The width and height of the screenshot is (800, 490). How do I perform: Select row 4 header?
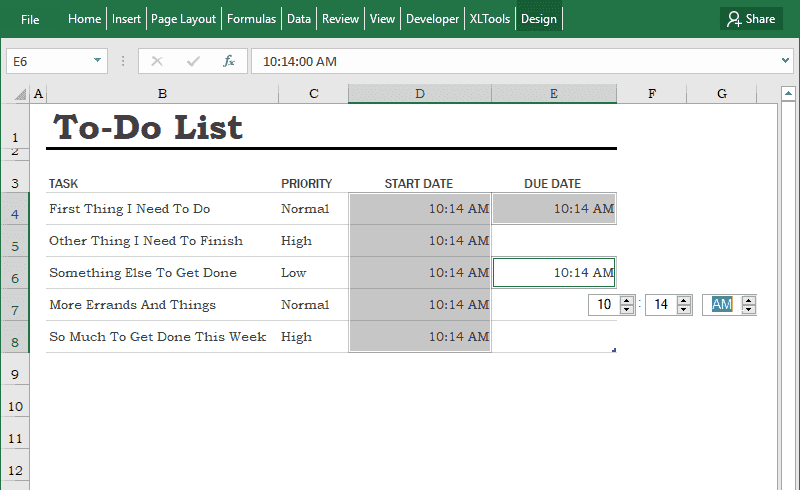tap(15, 209)
